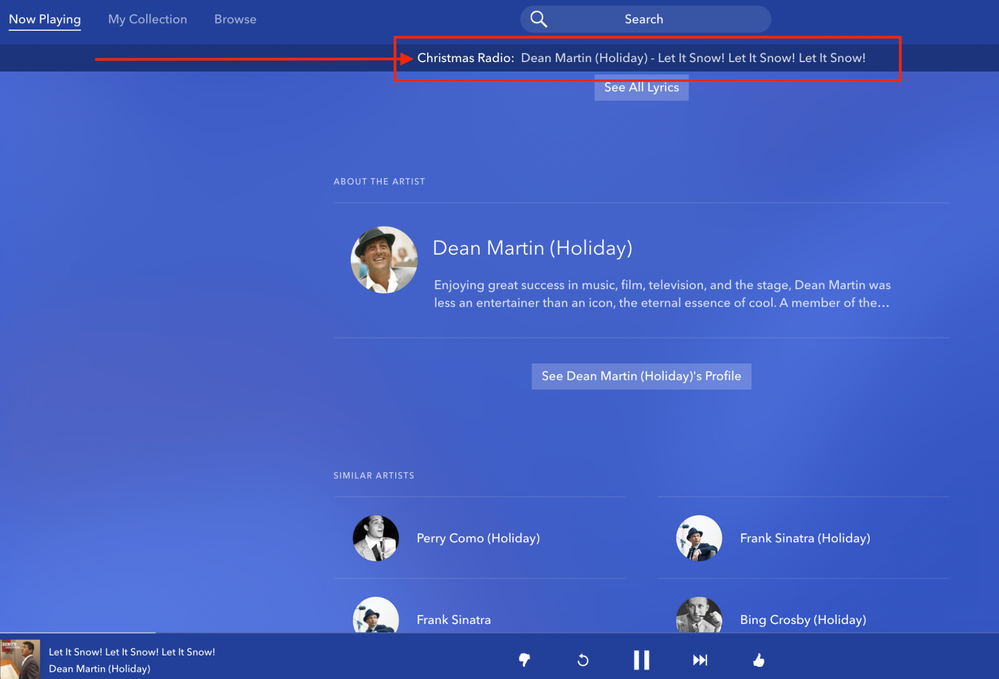Go to the Browse tab
Viewport: 999px width, 679px height.
[235, 19]
